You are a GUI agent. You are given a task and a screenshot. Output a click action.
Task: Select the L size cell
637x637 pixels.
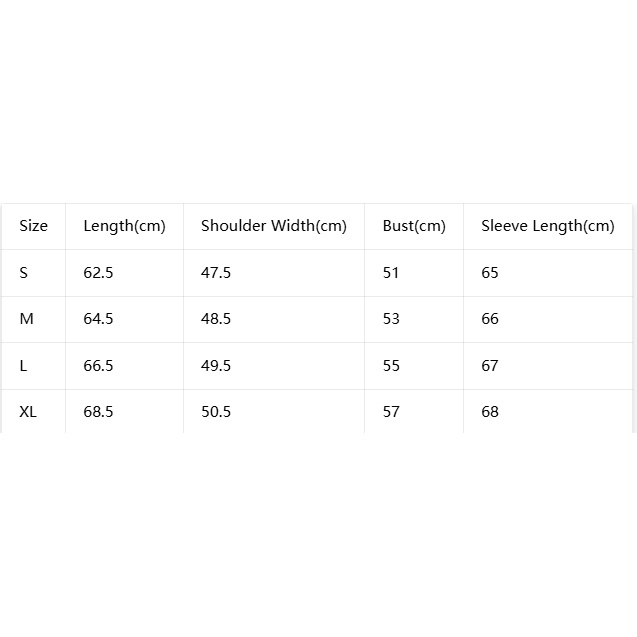point(23,366)
